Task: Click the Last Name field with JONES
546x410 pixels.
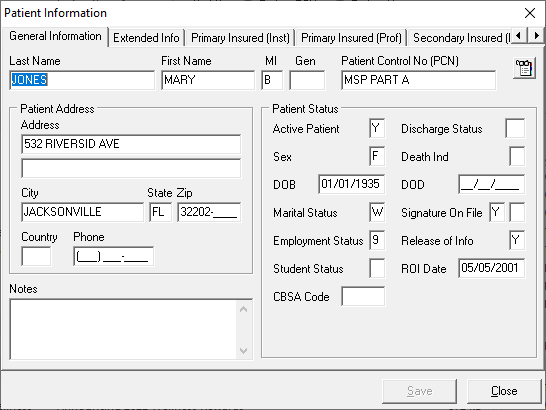Action: pyautogui.click(x=82, y=80)
